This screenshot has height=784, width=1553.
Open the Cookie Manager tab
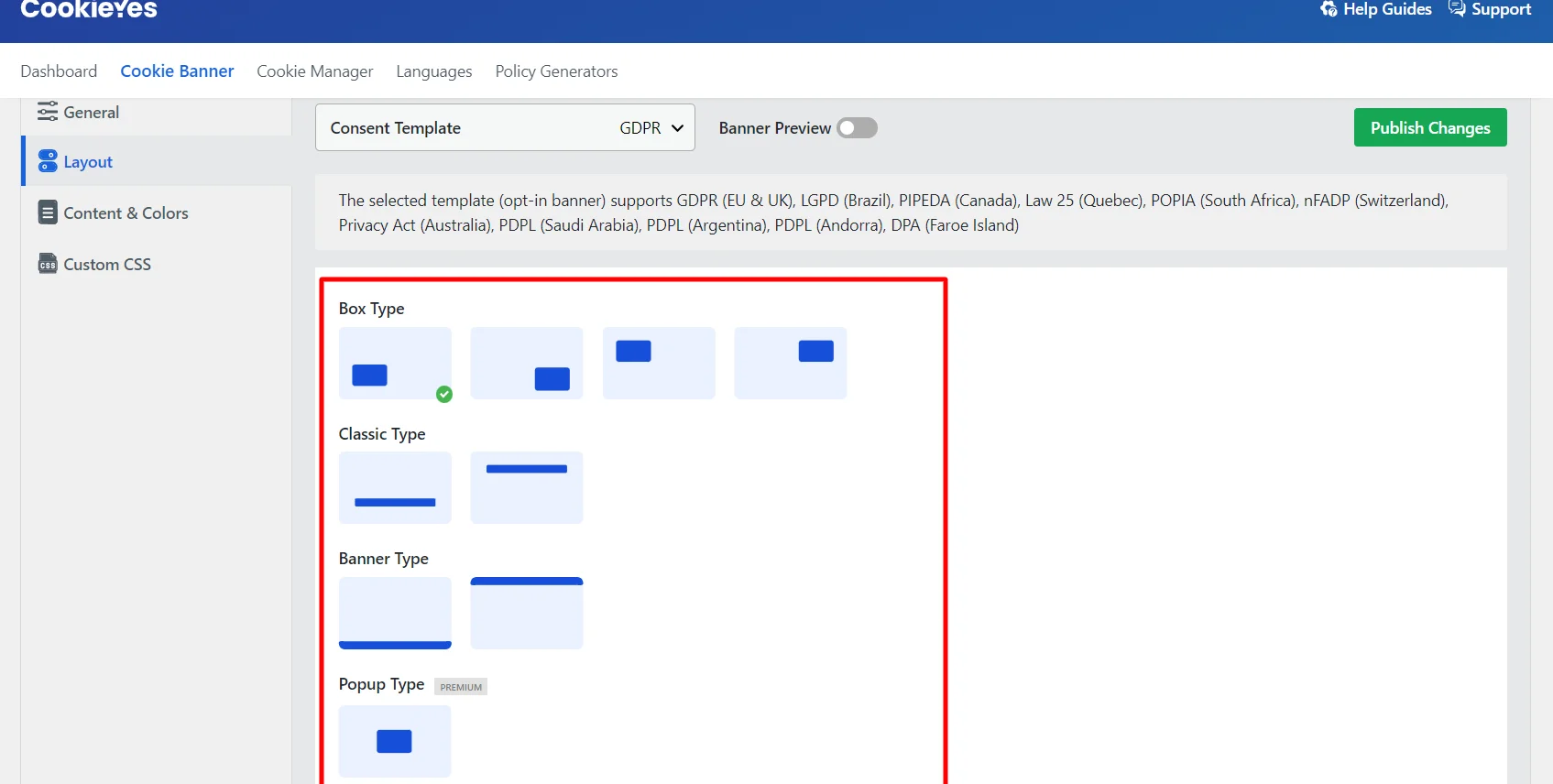(x=314, y=71)
